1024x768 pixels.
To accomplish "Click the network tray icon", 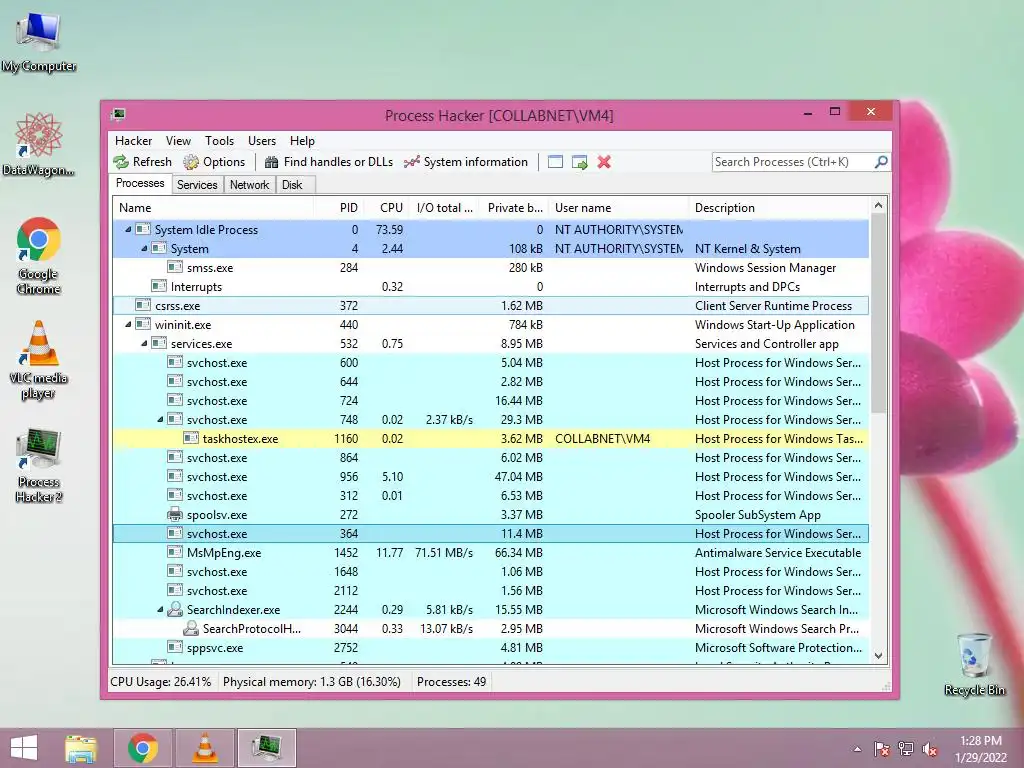I will click(x=906, y=749).
